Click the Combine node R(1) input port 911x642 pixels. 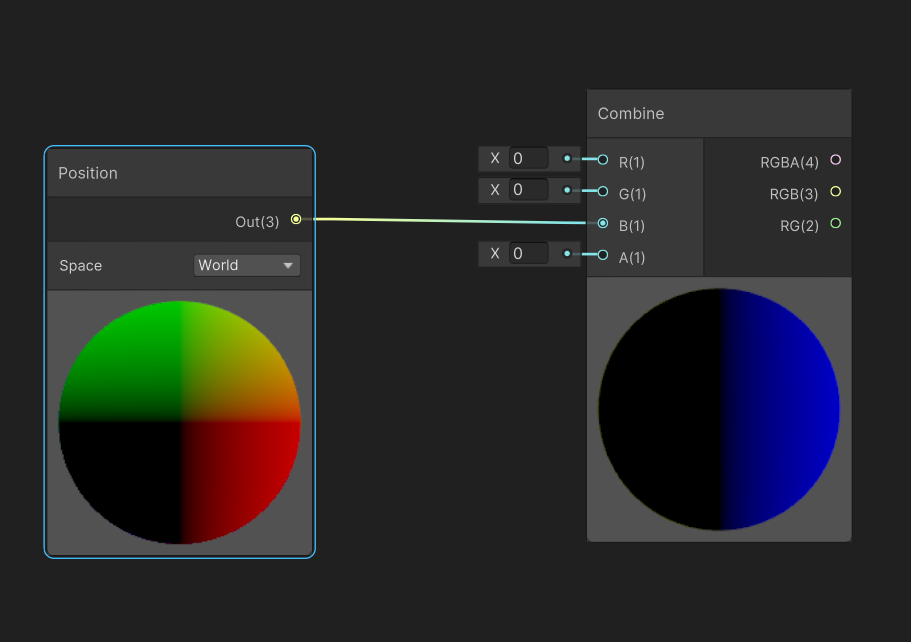[x=603, y=160]
